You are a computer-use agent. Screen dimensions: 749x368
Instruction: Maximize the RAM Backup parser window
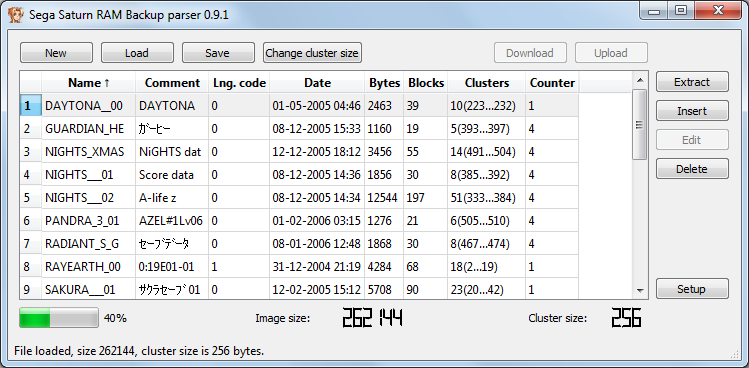pyautogui.click(x=681, y=11)
